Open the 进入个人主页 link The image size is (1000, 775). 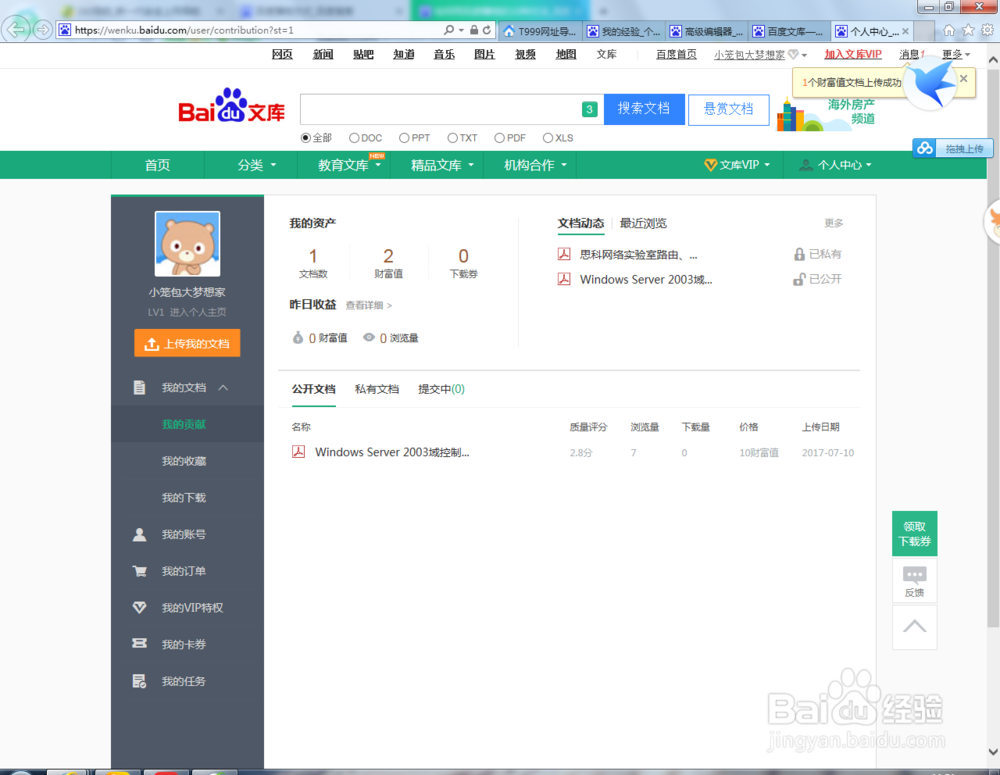(198, 313)
